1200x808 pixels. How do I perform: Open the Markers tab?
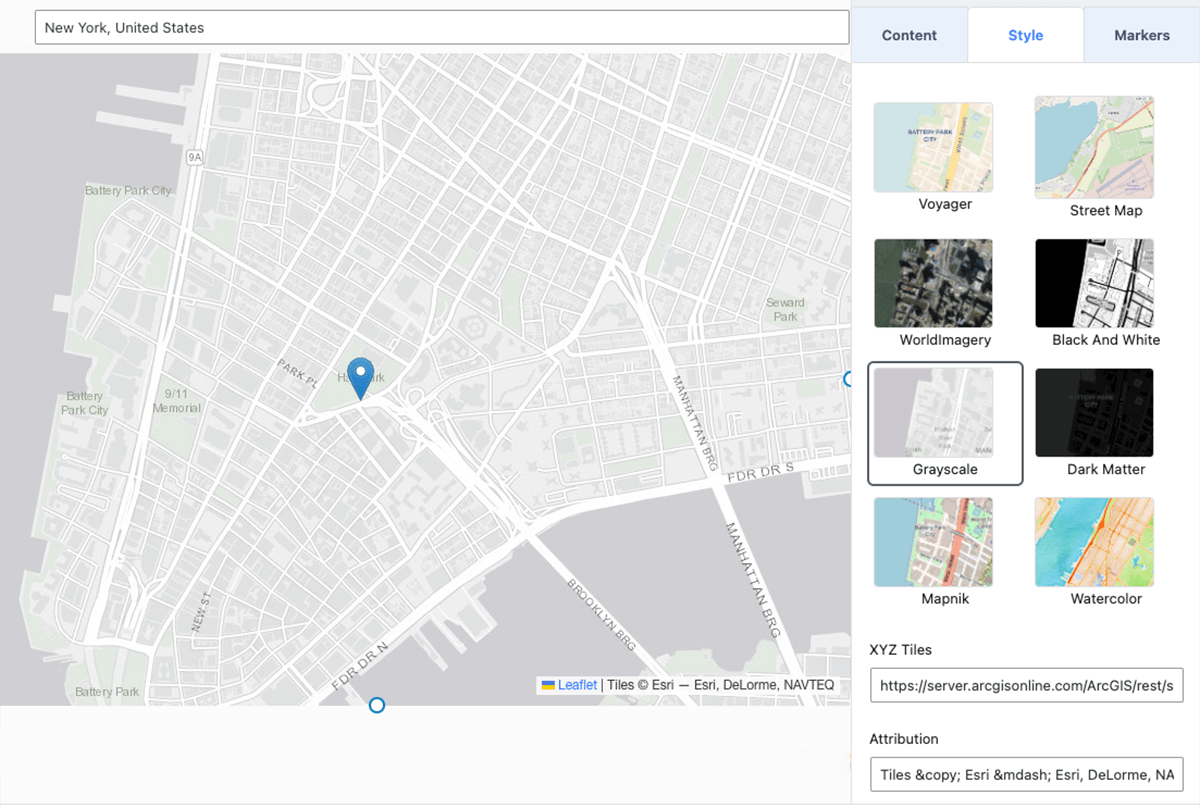(1141, 35)
